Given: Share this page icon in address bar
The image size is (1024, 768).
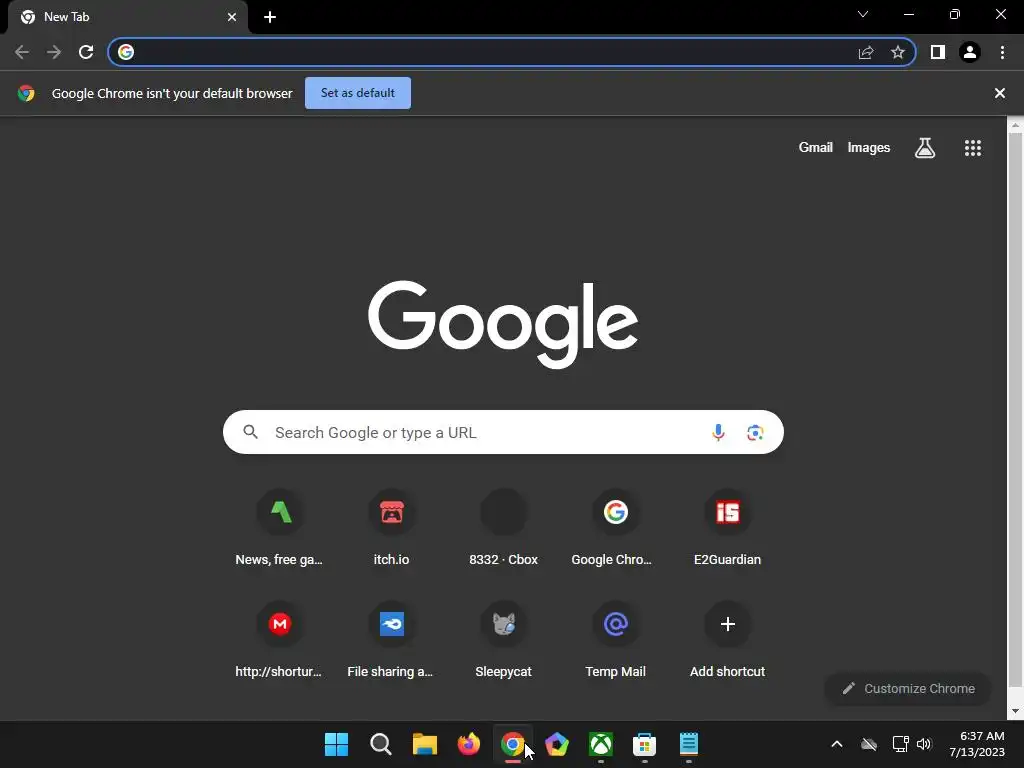Looking at the screenshot, I should (x=866, y=52).
